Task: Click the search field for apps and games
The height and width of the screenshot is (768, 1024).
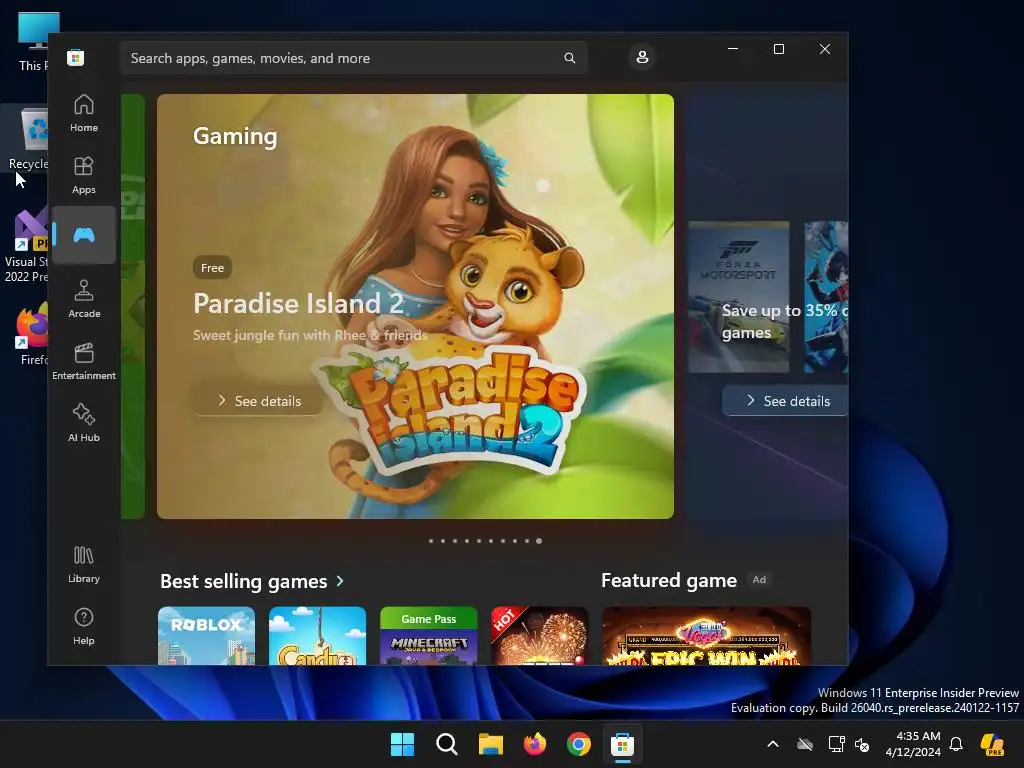Action: coord(353,58)
